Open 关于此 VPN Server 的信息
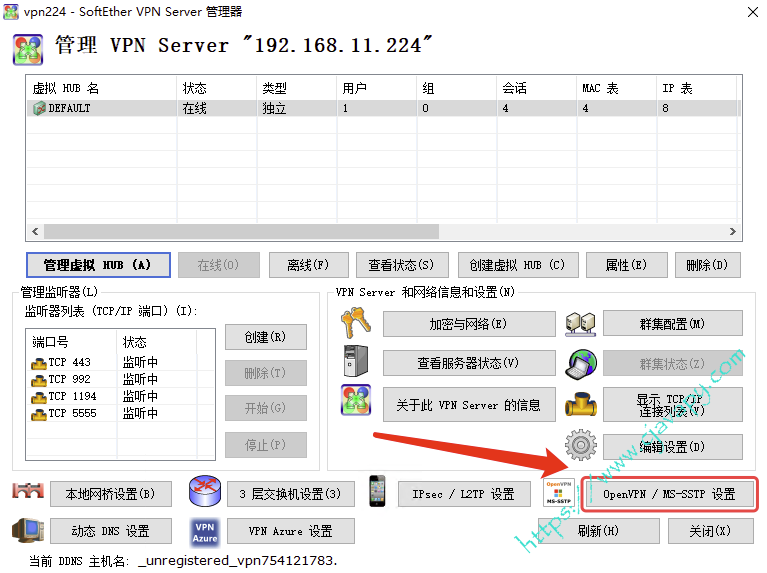The width and height of the screenshot is (767, 573). point(469,405)
